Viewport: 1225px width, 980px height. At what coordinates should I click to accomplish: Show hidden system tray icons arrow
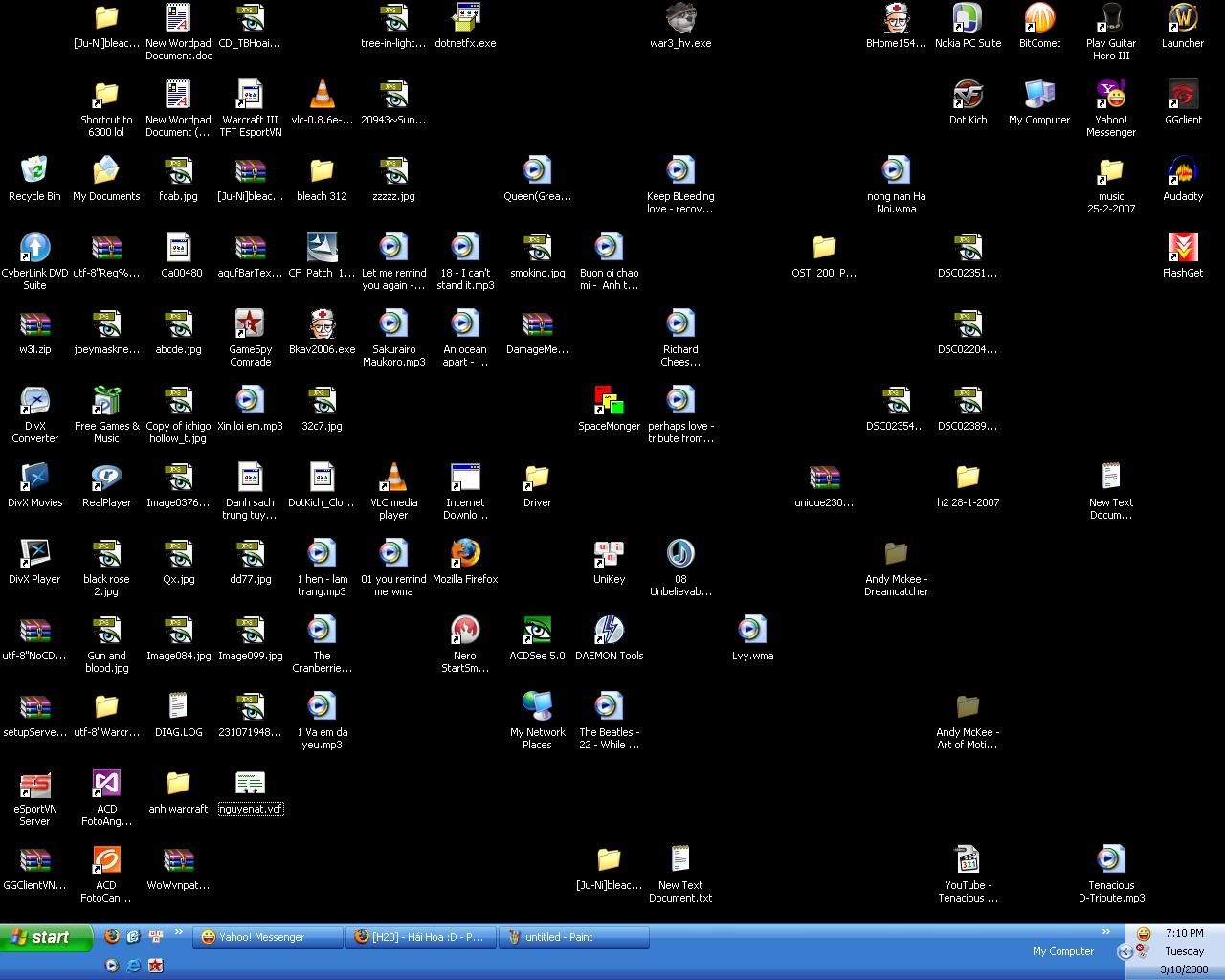tap(1125, 951)
